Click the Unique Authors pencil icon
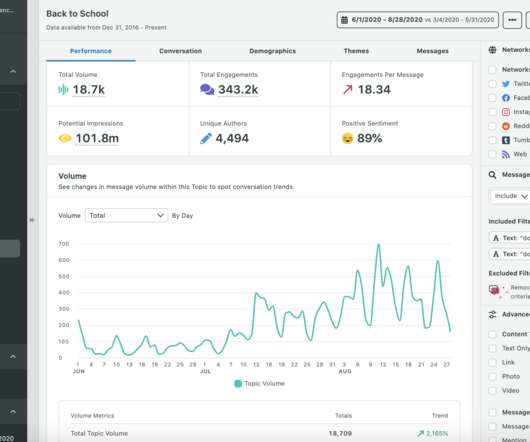 click(206, 138)
